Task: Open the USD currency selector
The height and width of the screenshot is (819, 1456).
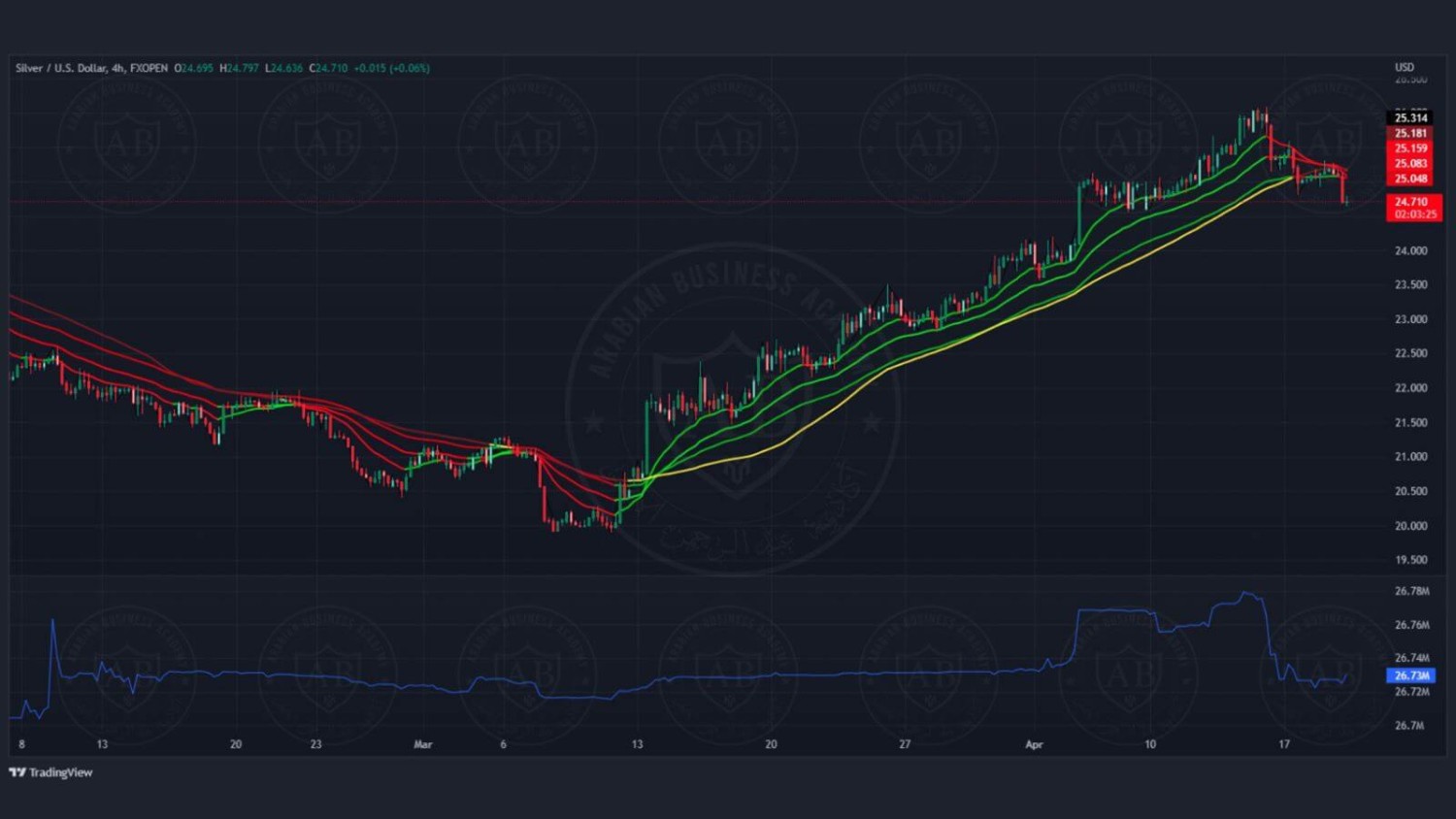Action: pyautogui.click(x=1405, y=67)
